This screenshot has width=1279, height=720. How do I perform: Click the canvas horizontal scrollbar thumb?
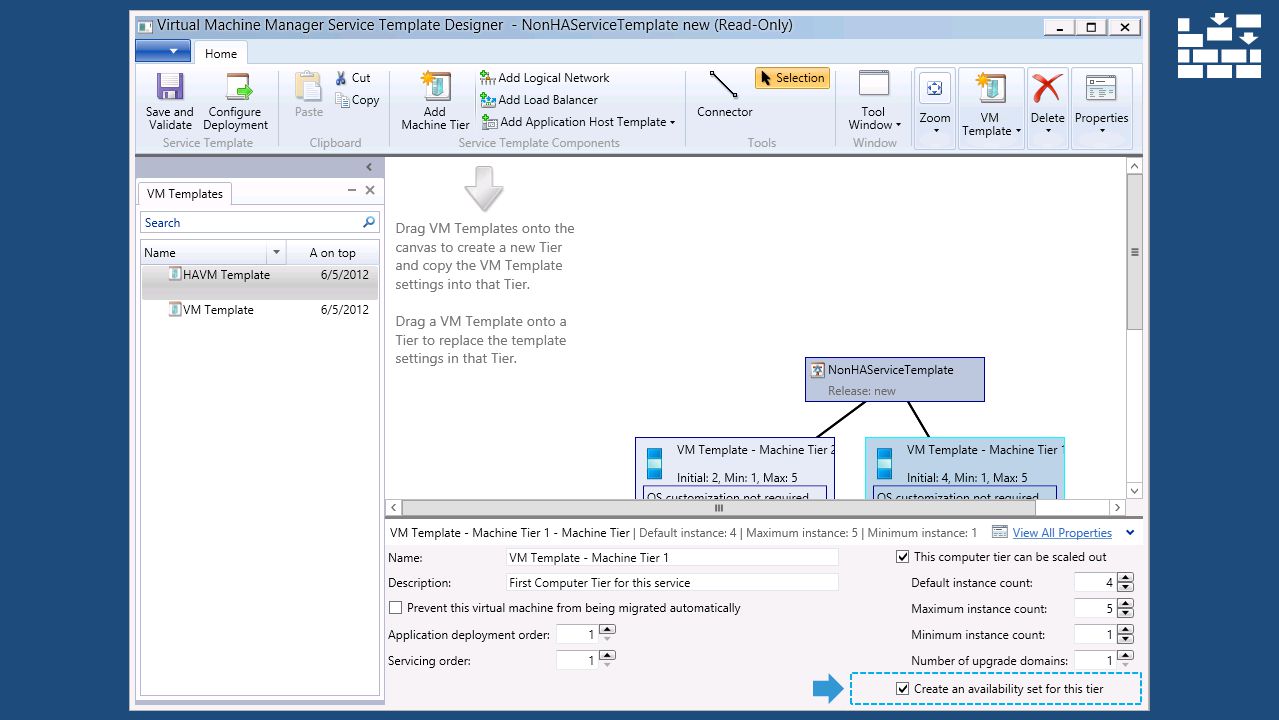[x=718, y=508]
